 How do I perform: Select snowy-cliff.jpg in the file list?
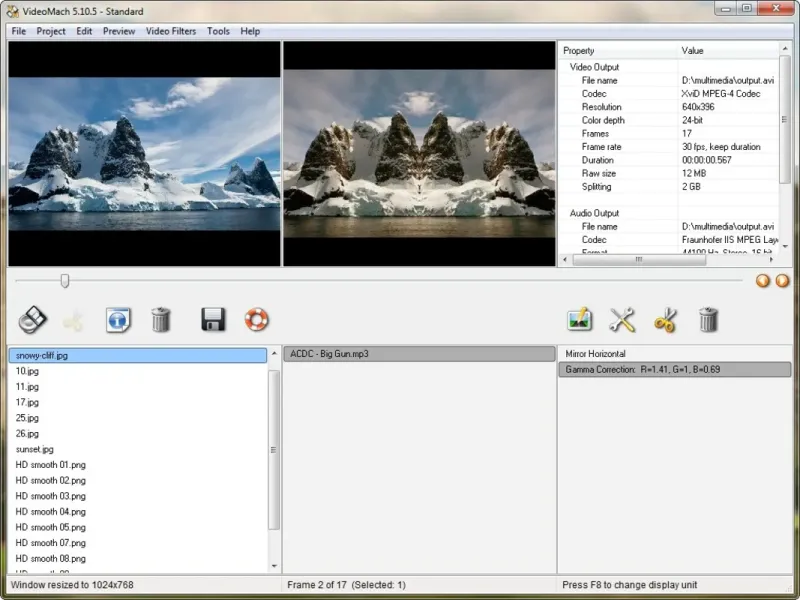click(42, 355)
